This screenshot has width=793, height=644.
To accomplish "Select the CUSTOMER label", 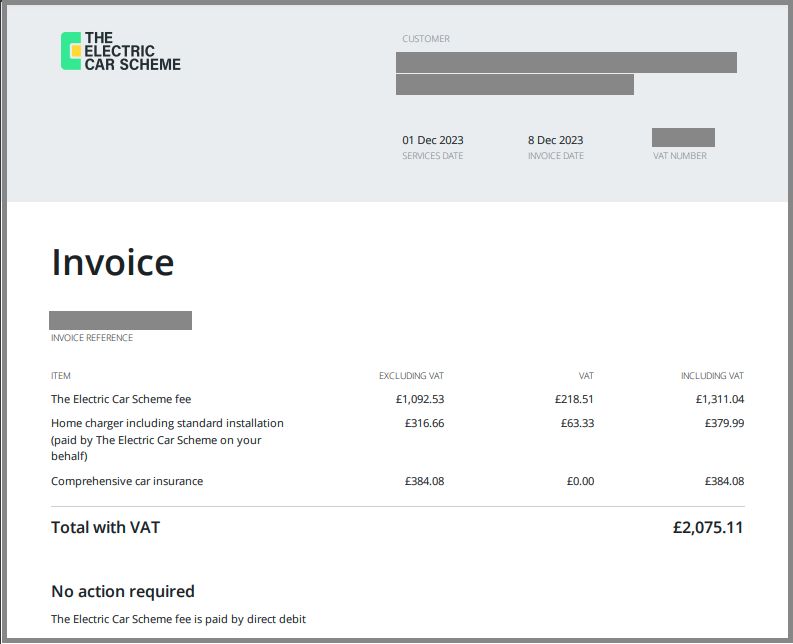I will [426, 39].
